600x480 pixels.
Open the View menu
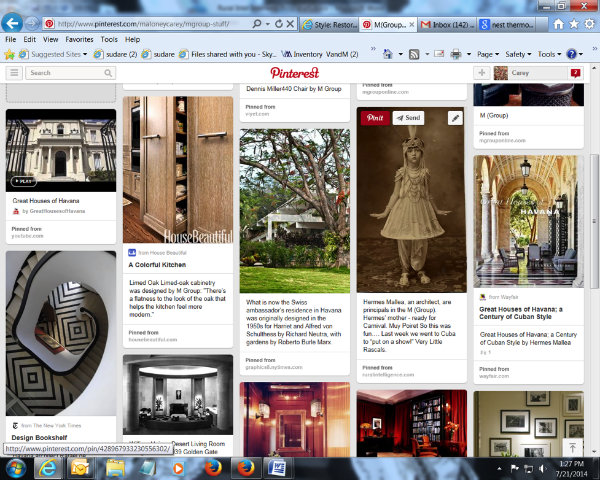click(x=51, y=39)
